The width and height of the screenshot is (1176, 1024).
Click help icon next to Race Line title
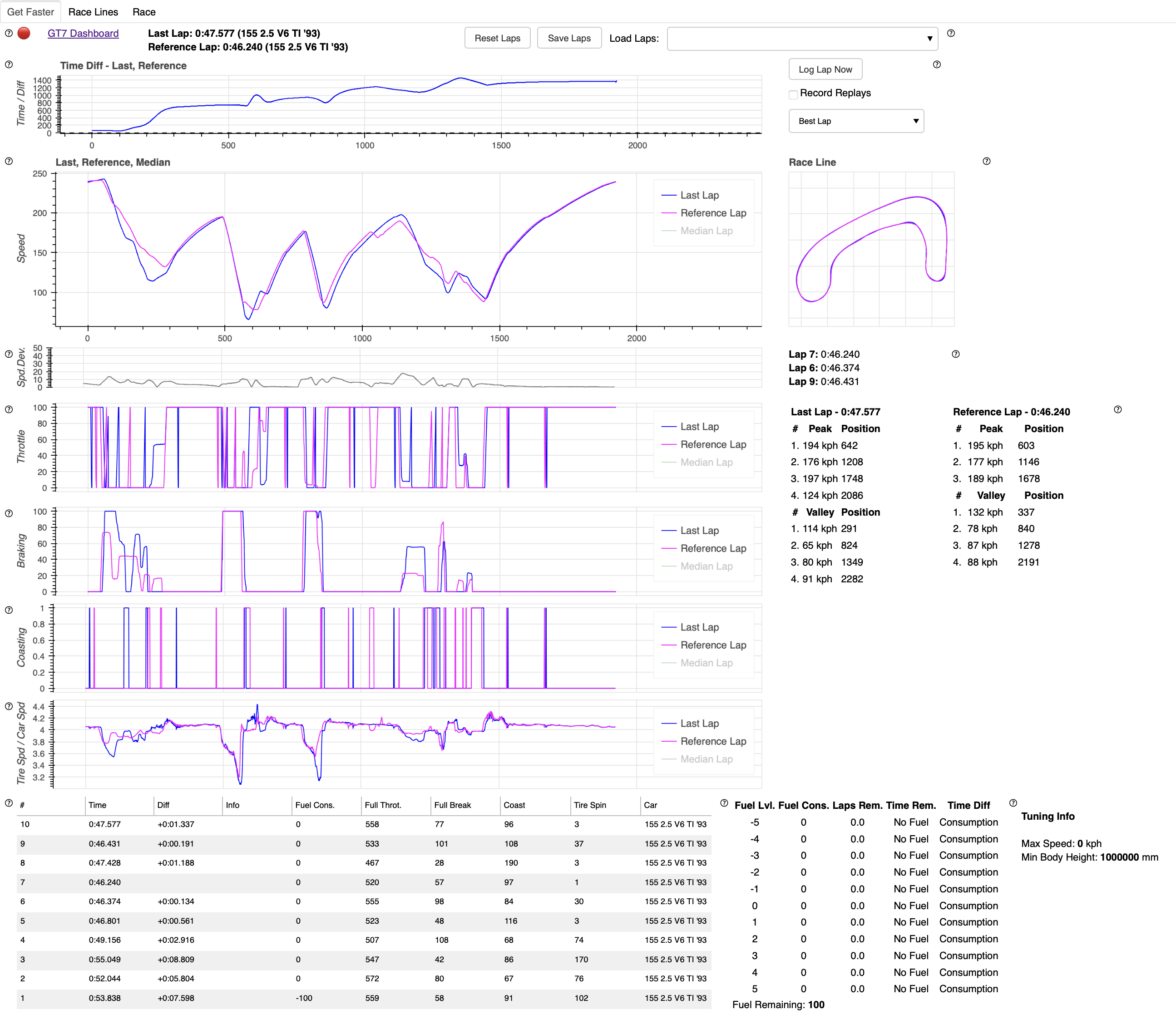pos(986,161)
